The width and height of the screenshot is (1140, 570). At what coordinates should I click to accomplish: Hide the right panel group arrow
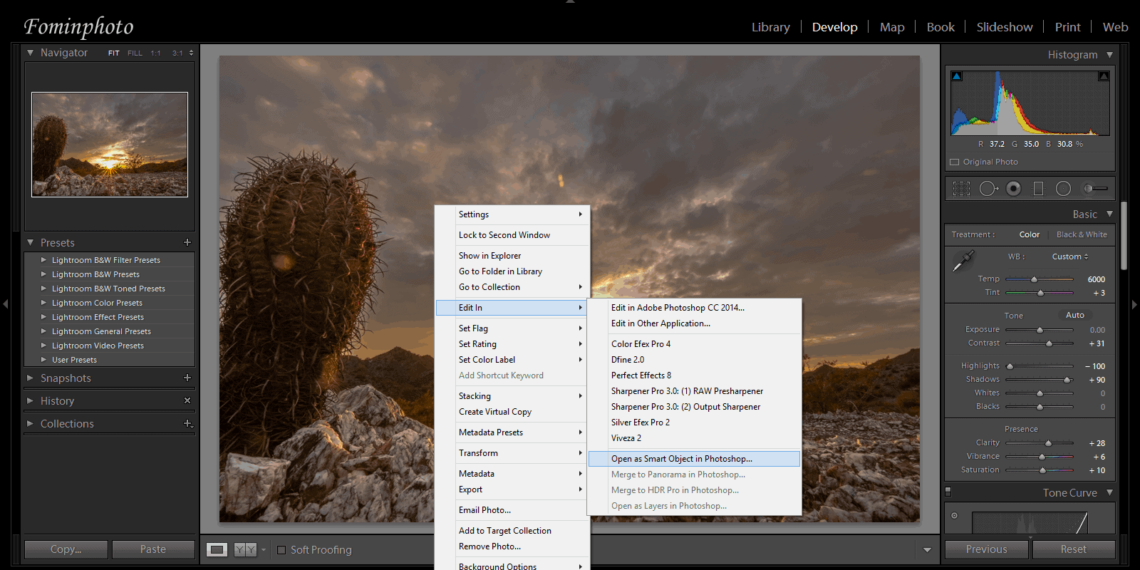[x=1134, y=304]
